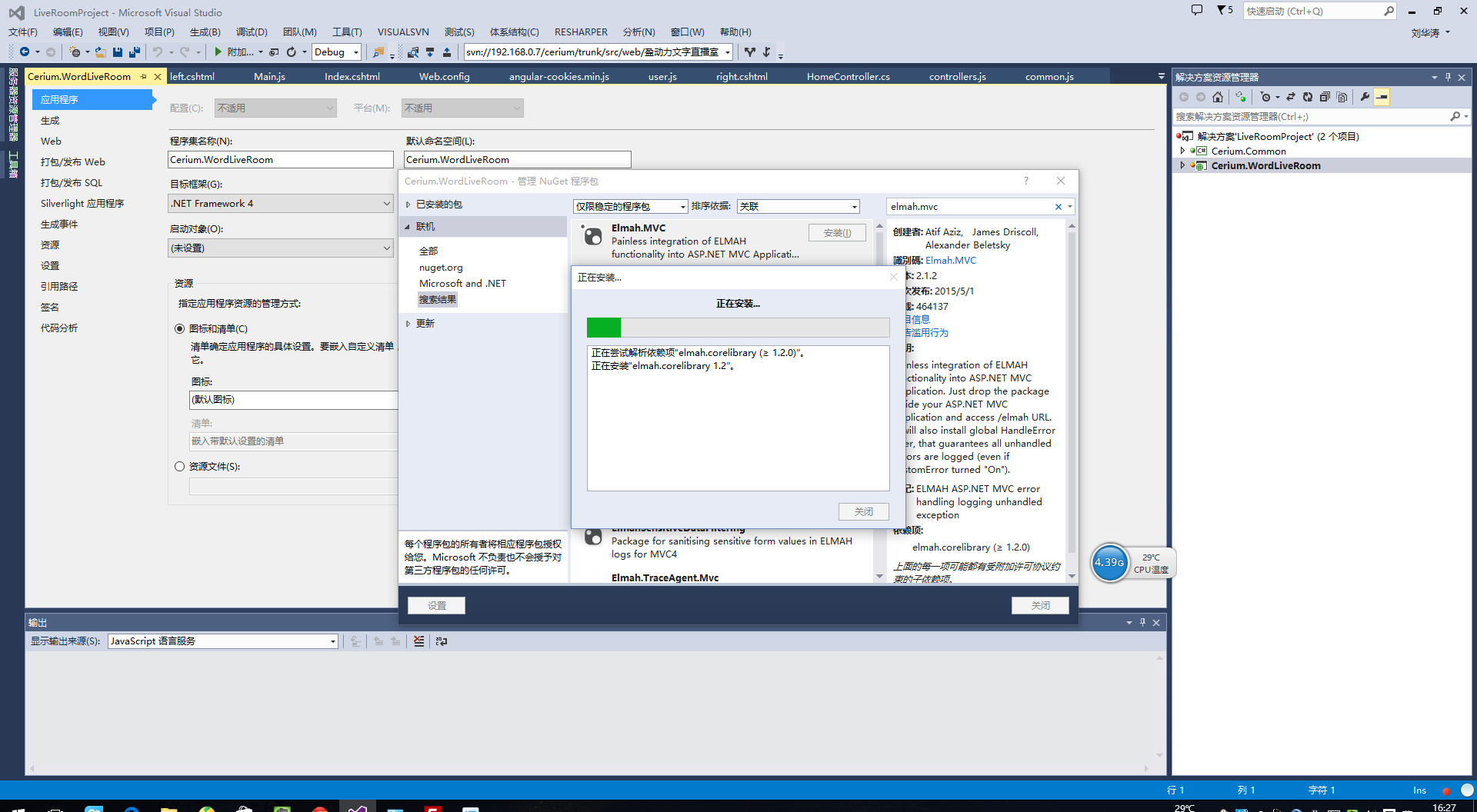Click the clear X in elmah.mvc search box
Screen dimensions: 1477x812
point(1059,207)
